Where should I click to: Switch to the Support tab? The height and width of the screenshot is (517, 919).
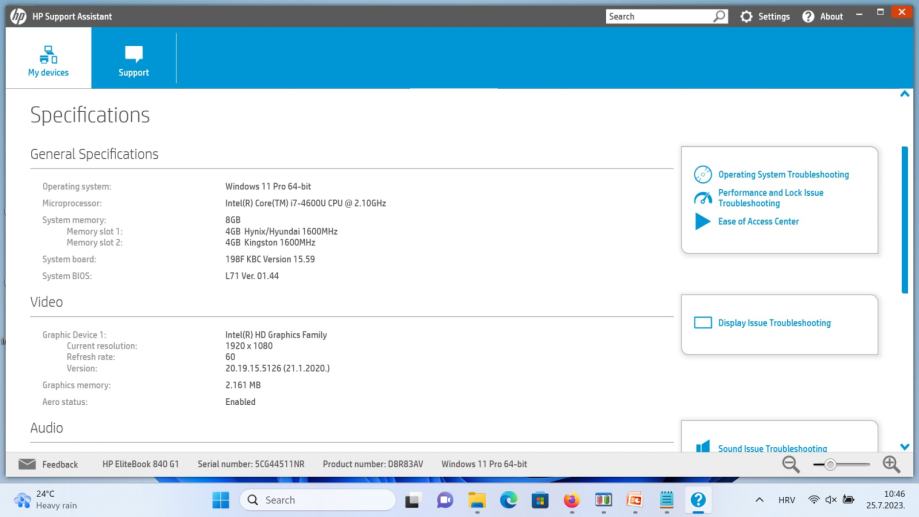tap(134, 59)
